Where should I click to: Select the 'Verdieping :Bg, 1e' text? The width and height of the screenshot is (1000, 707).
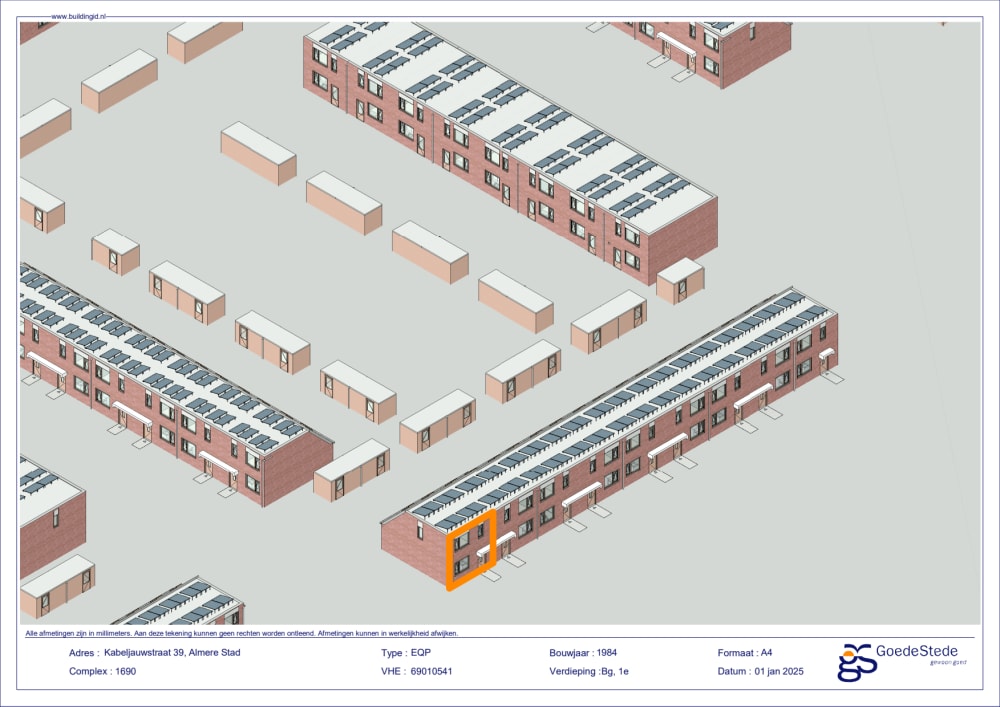pyautogui.click(x=589, y=671)
